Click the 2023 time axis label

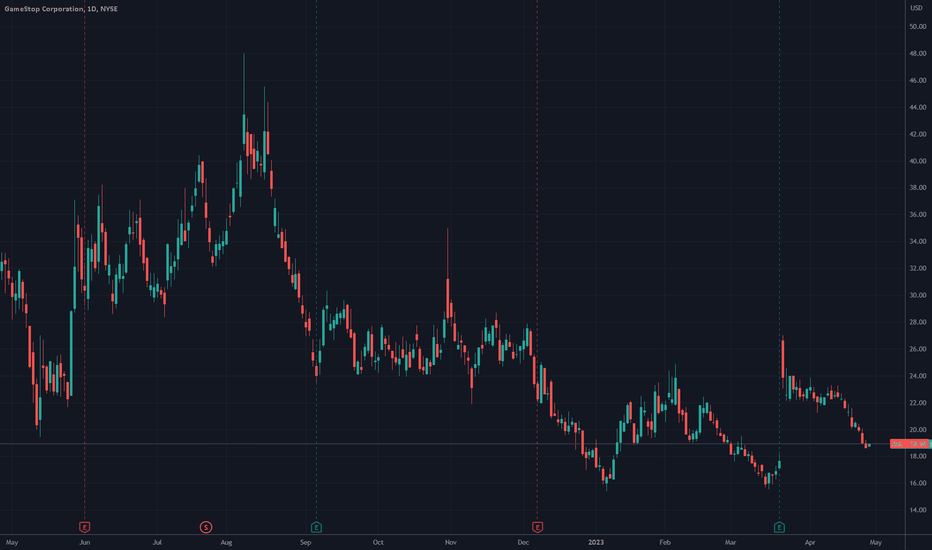pos(596,542)
